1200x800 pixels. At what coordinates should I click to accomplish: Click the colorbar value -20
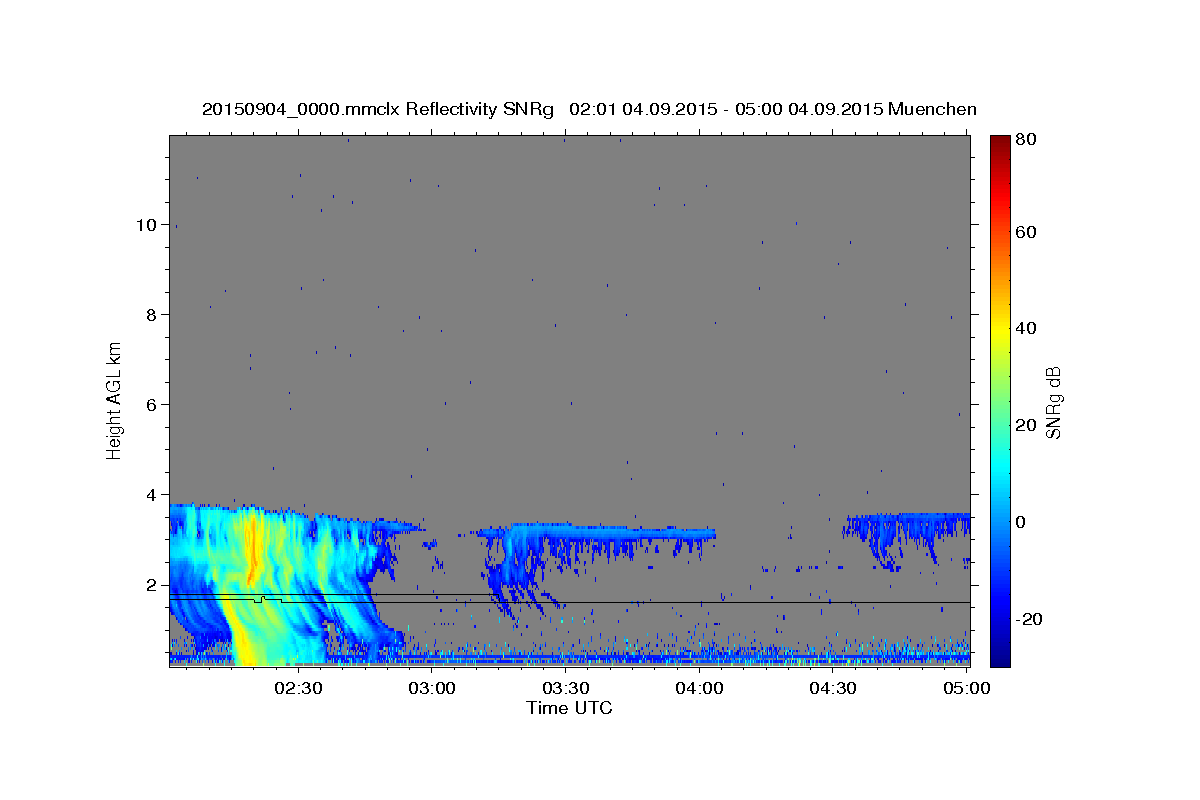tap(1028, 618)
